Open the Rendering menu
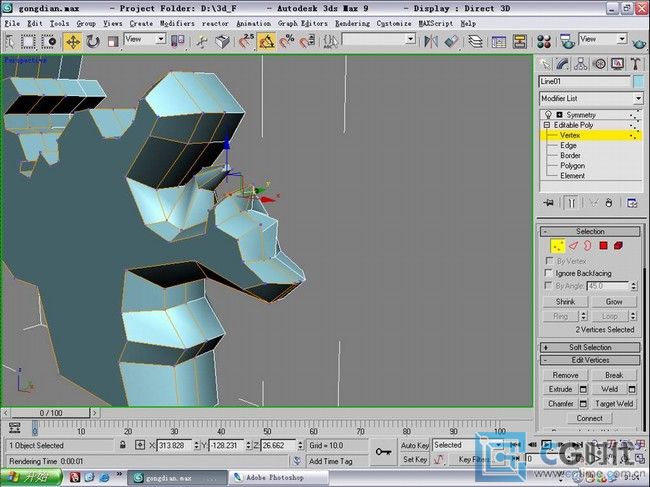 (x=352, y=24)
